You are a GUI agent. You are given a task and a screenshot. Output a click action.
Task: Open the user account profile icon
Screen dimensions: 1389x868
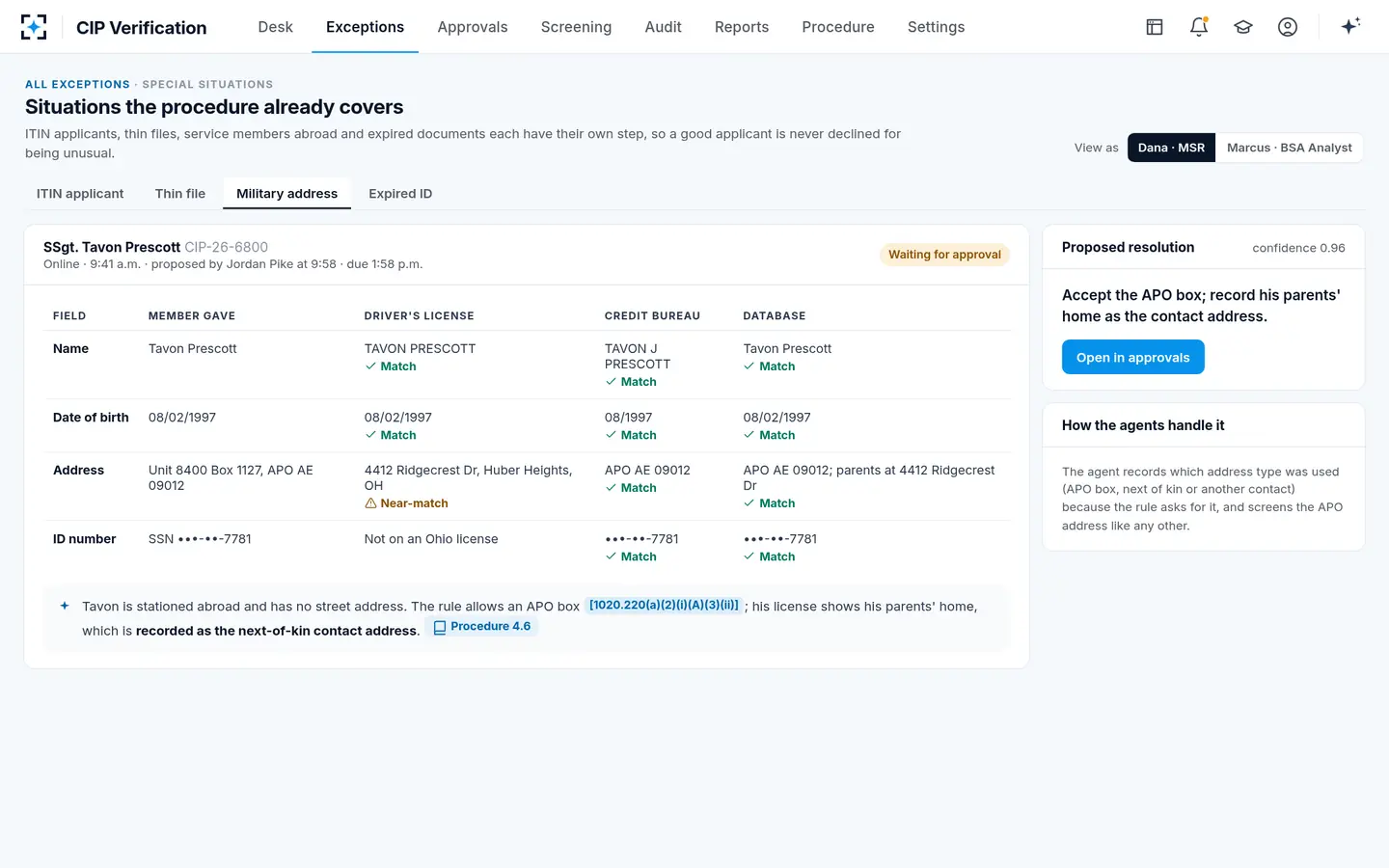pyautogui.click(x=1288, y=27)
